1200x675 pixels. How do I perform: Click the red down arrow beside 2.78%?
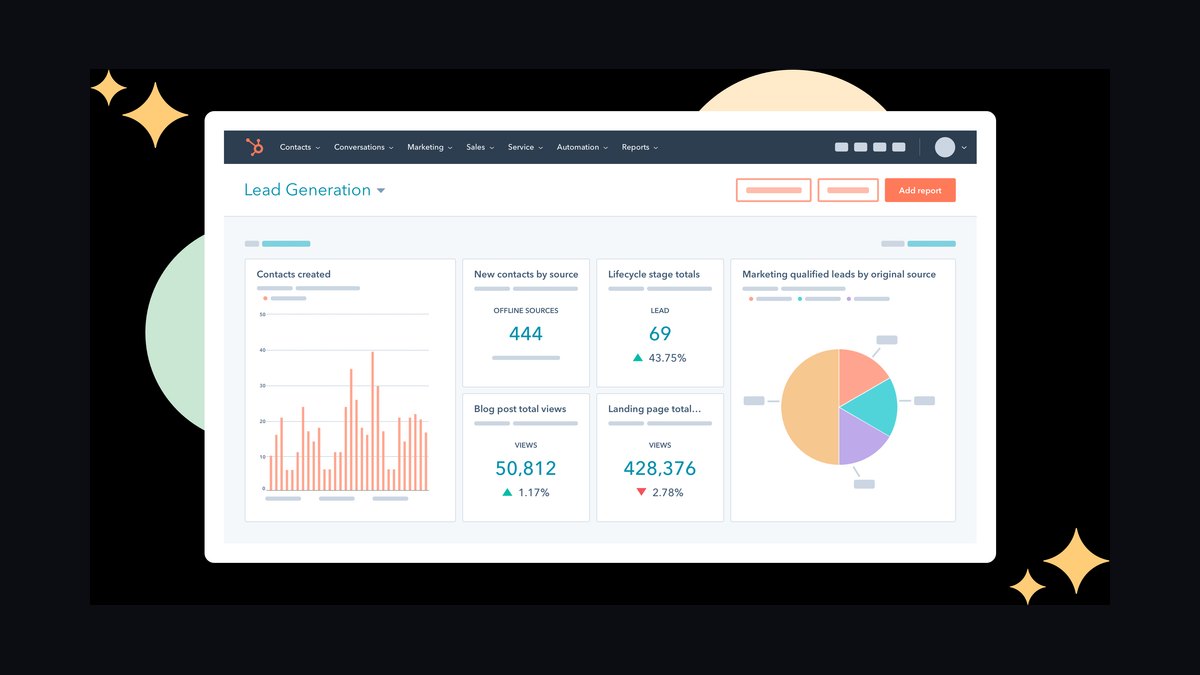pyautogui.click(x=641, y=492)
